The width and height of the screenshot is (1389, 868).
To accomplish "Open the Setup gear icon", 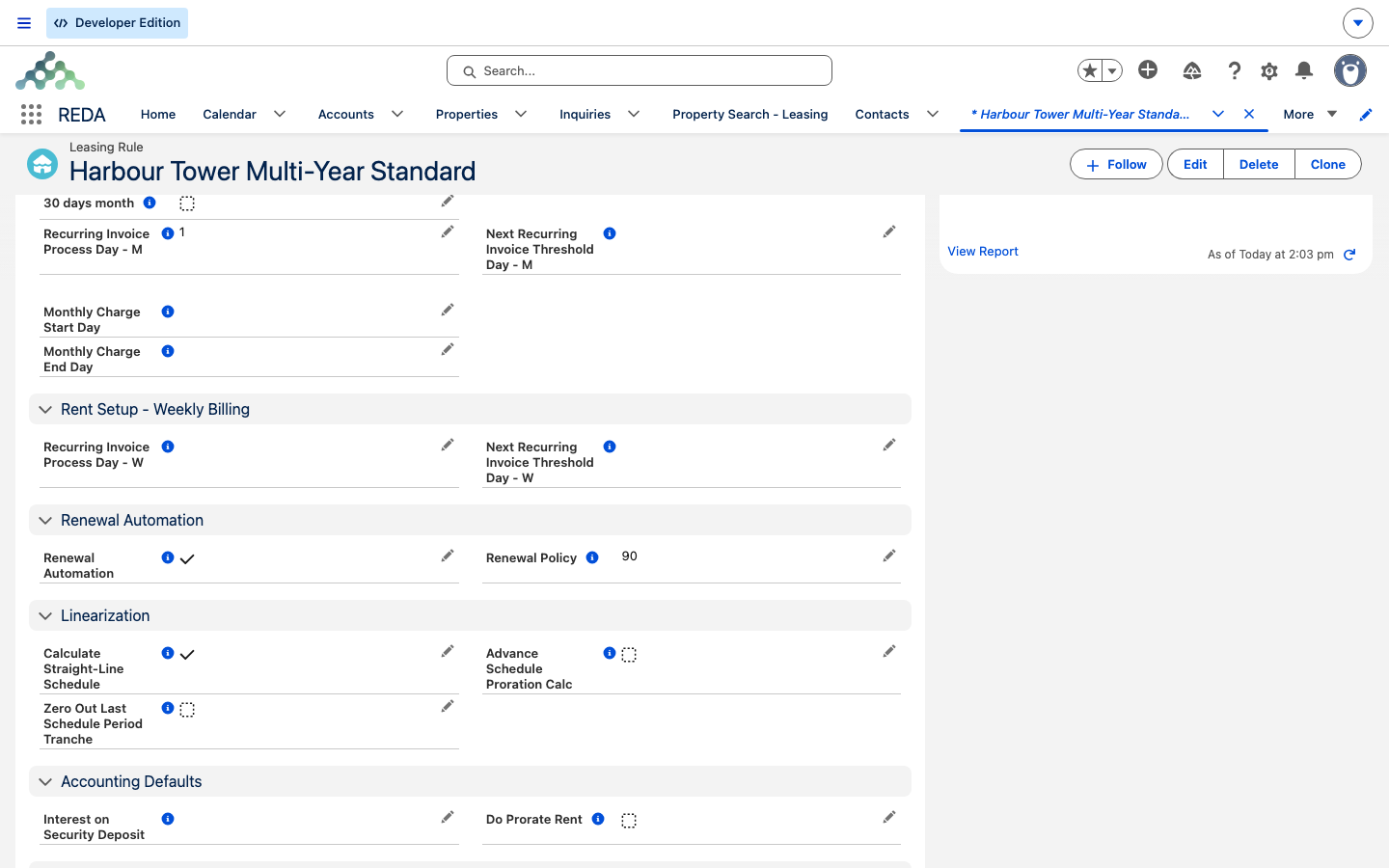I will (x=1269, y=70).
